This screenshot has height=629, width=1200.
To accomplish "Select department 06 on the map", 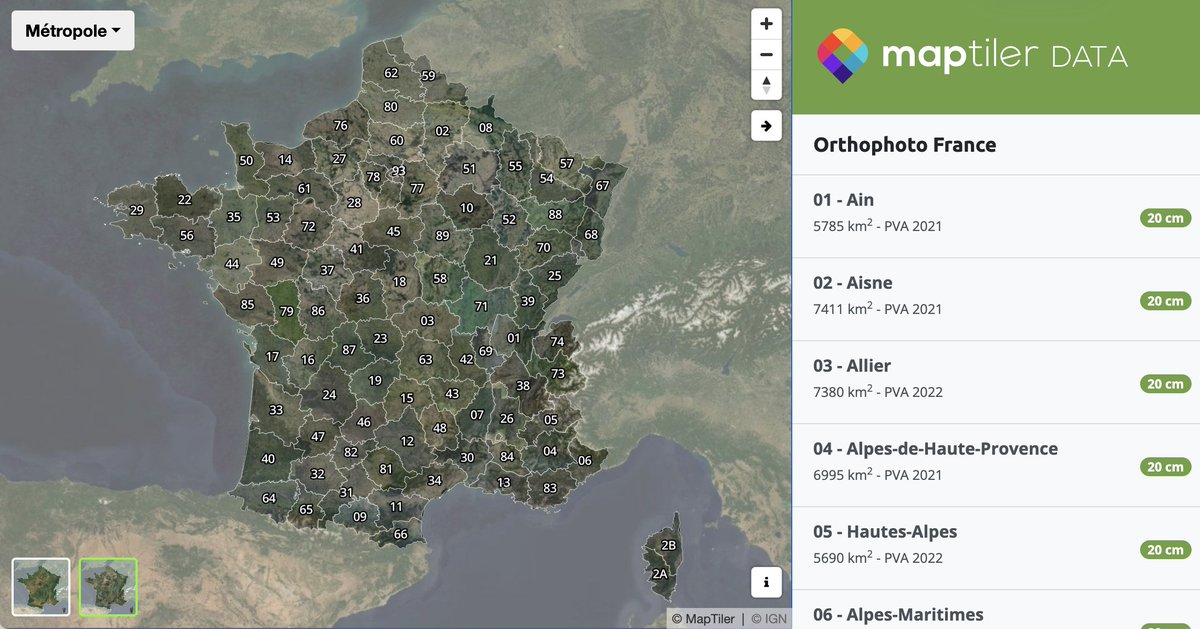I will point(585,461).
